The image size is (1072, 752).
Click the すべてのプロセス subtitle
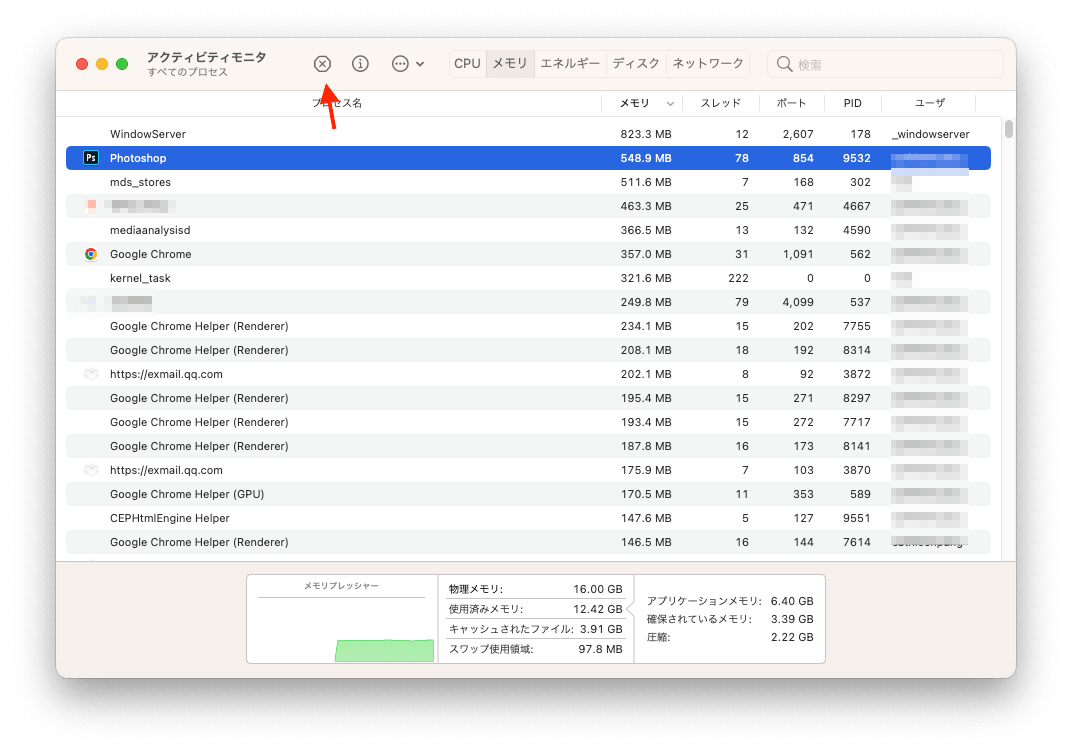tap(187, 72)
